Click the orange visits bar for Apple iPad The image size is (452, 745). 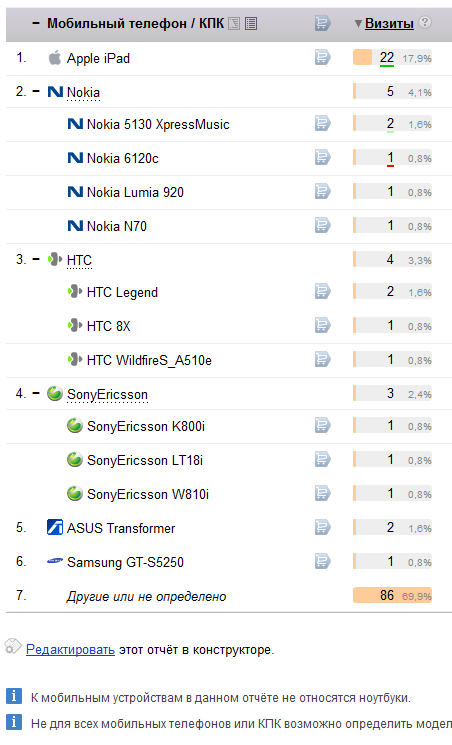tap(362, 57)
